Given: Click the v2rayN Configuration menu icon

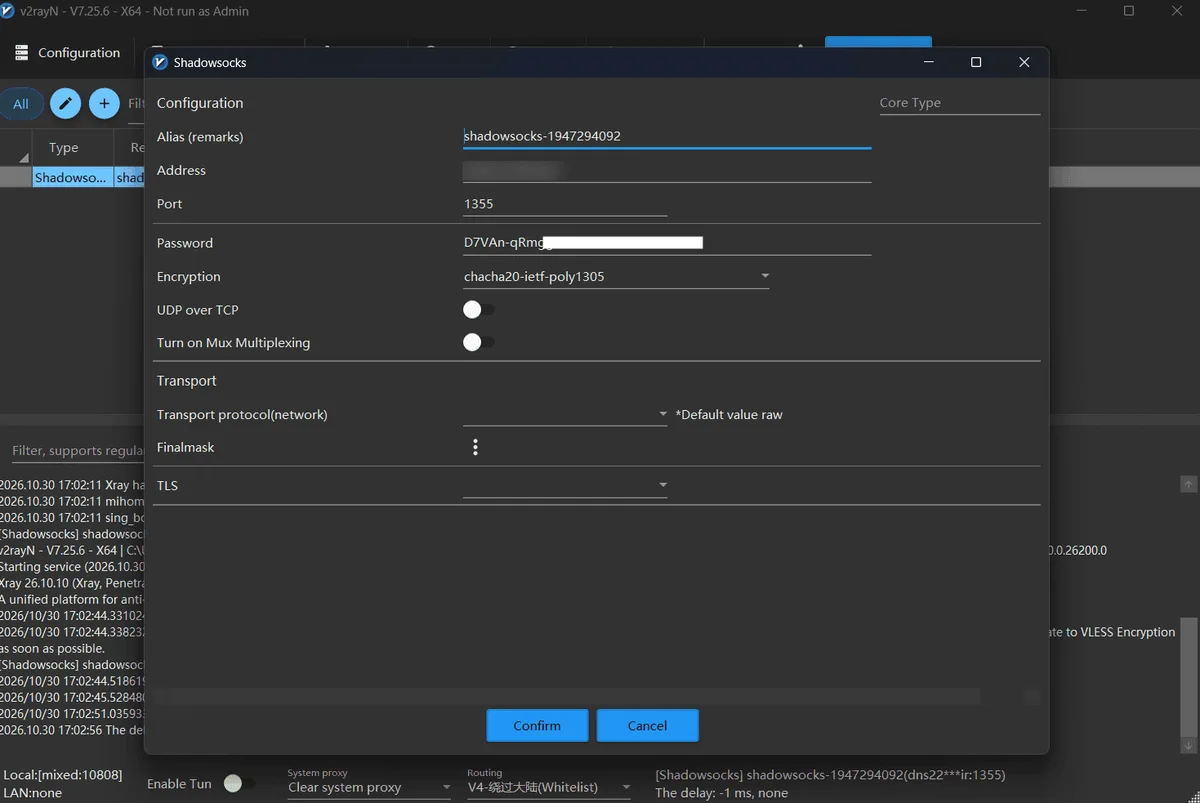Looking at the screenshot, I should coord(22,53).
